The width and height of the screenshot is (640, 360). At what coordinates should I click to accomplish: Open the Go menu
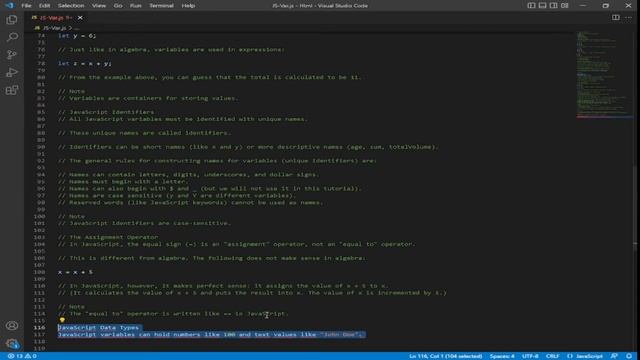tap(118, 5)
